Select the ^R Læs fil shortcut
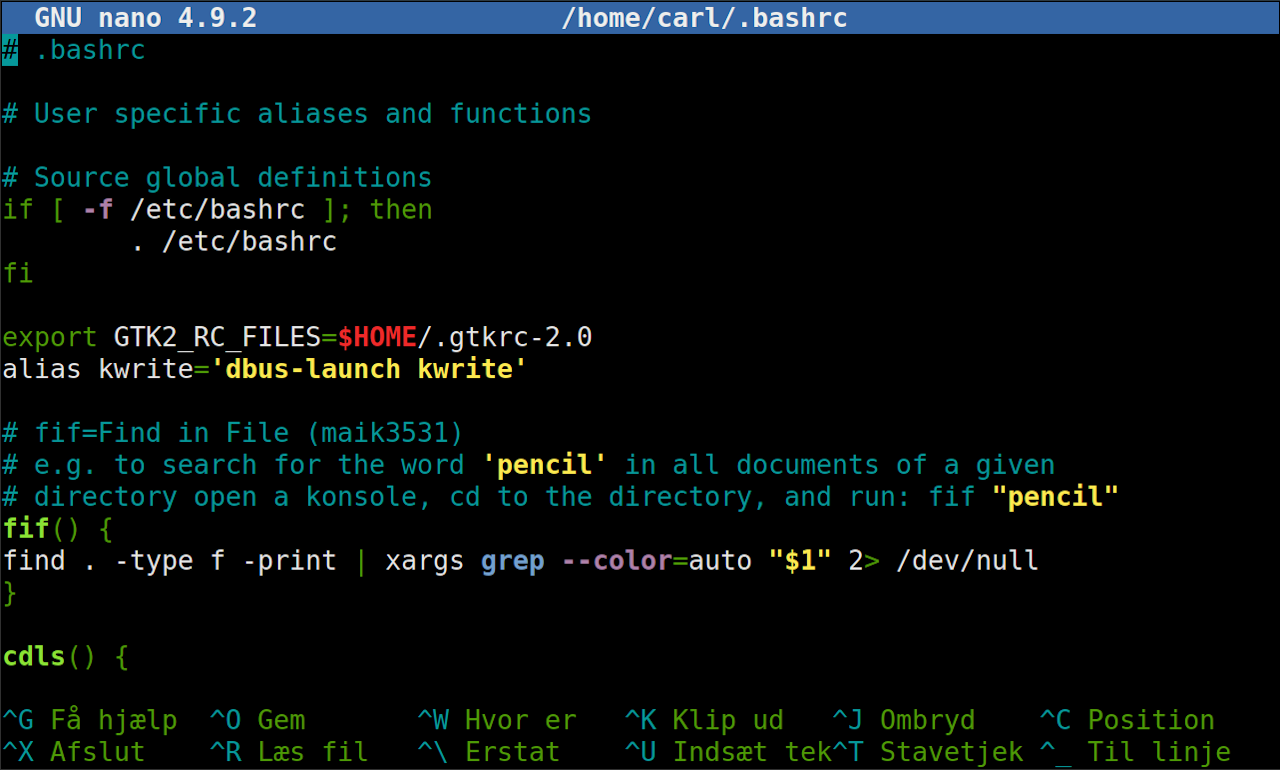Viewport: 1280px width, 770px height. point(289,752)
